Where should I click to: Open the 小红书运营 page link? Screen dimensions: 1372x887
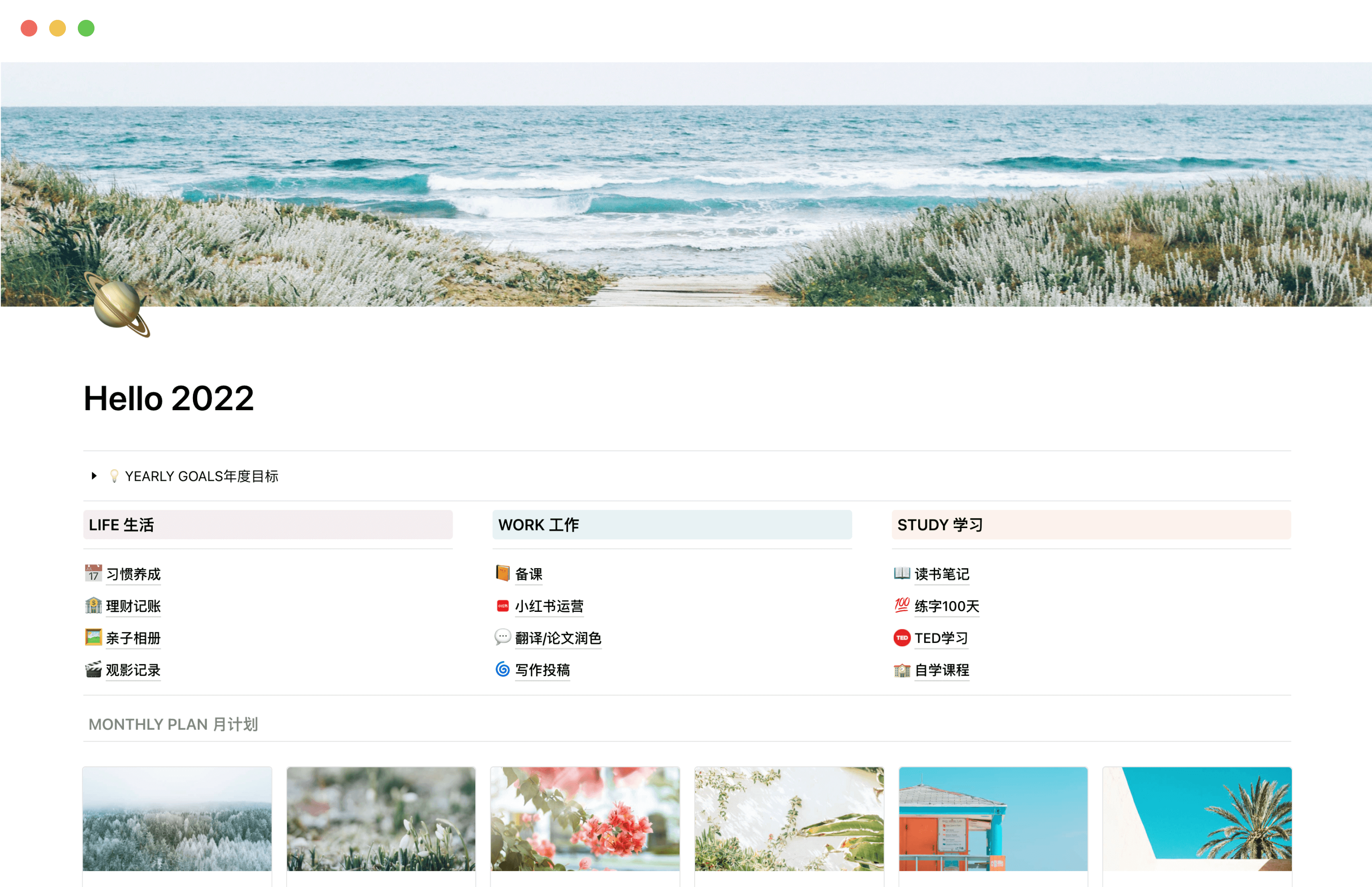click(549, 606)
